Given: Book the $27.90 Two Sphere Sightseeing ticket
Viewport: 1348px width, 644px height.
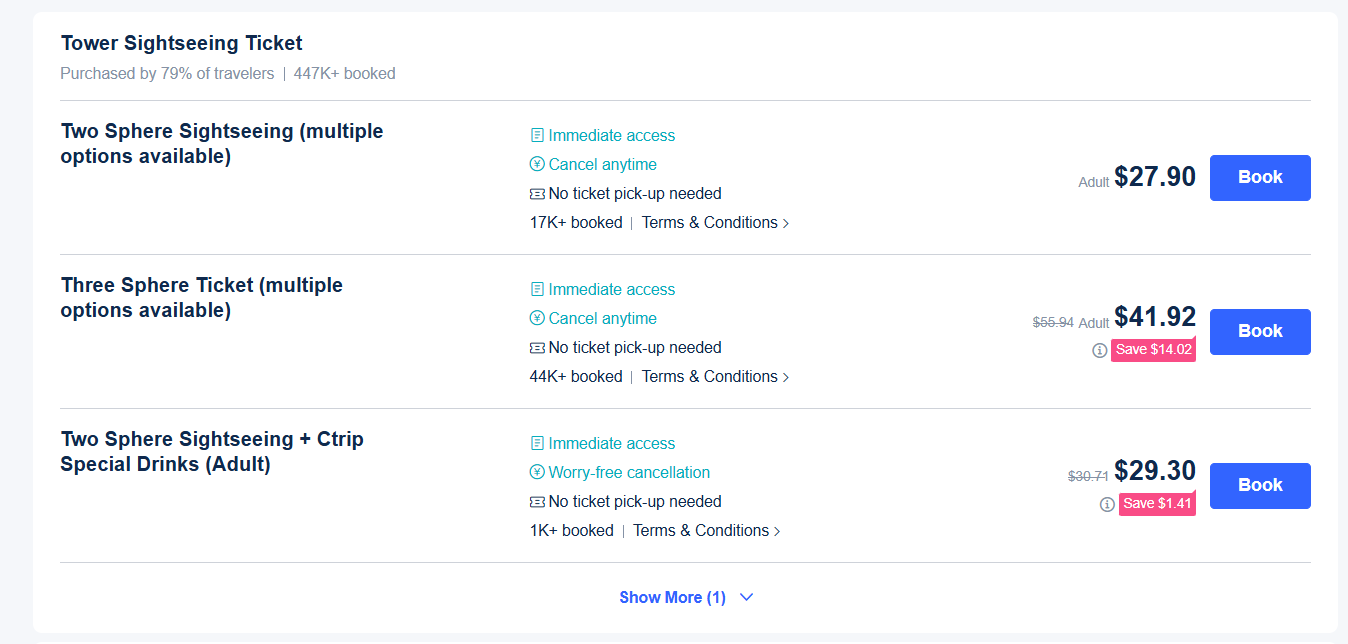Looking at the screenshot, I should coord(1259,178).
